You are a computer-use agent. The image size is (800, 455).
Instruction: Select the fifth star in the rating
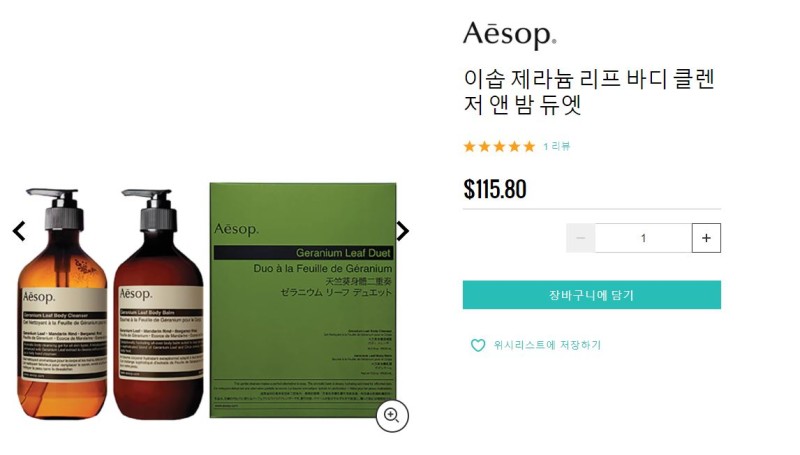pyautogui.click(x=530, y=147)
